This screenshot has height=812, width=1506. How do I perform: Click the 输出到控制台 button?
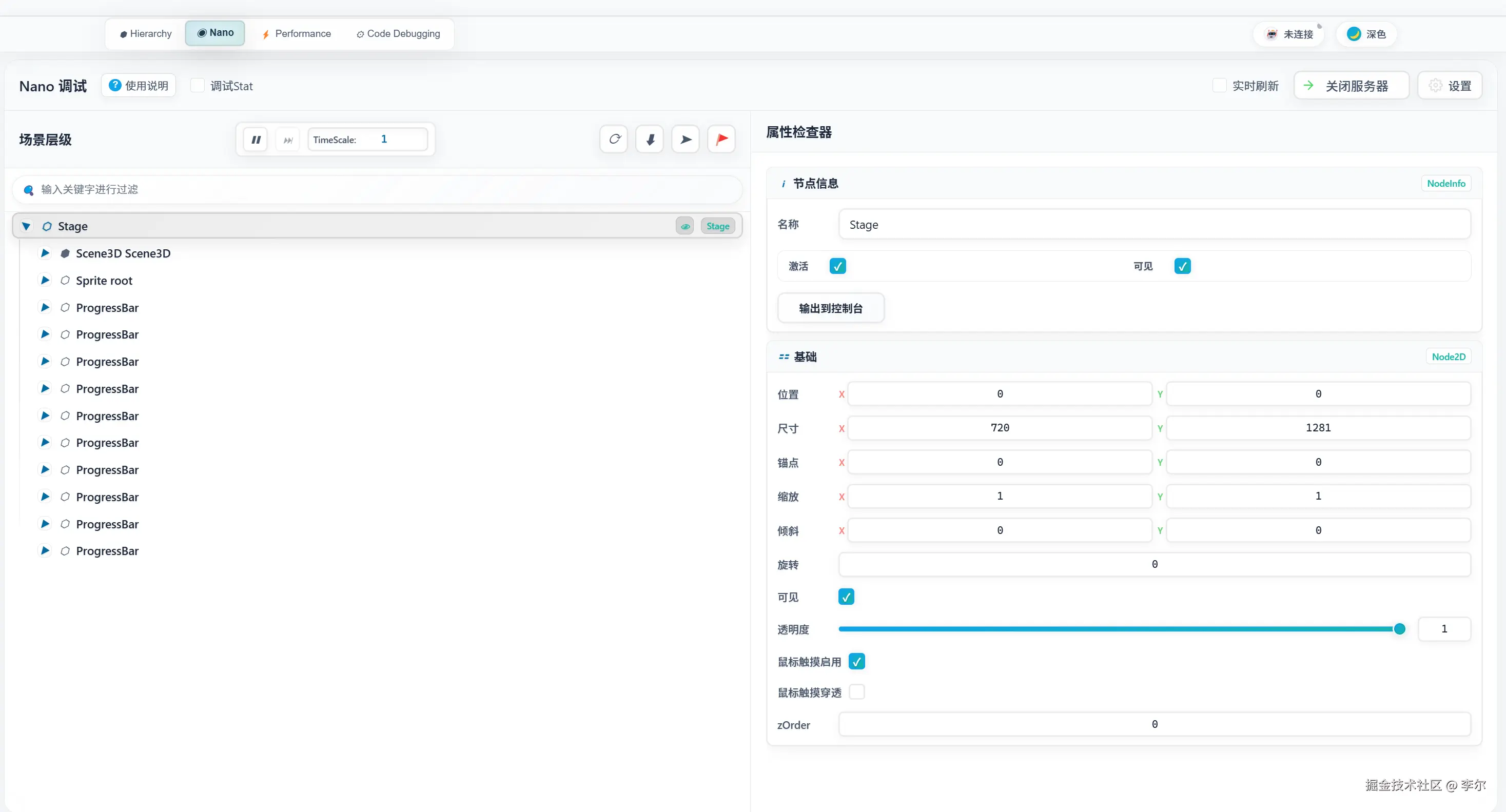click(x=830, y=308)
